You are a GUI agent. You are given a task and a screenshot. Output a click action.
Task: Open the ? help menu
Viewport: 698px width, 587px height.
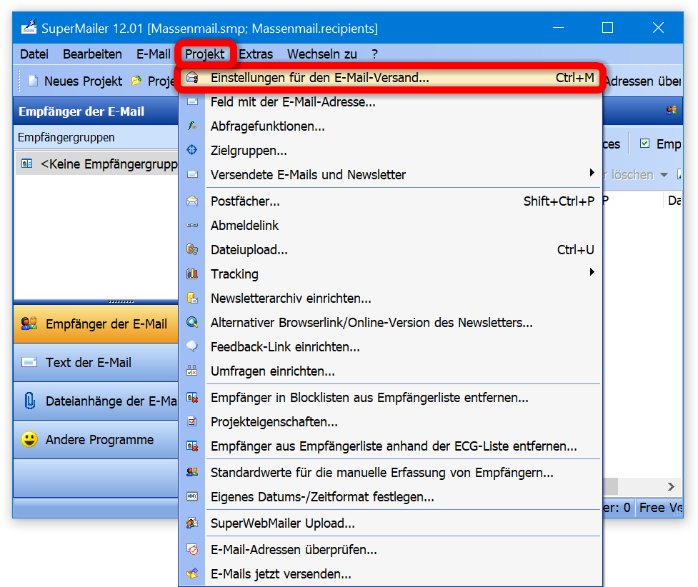[x=374, y=54]
